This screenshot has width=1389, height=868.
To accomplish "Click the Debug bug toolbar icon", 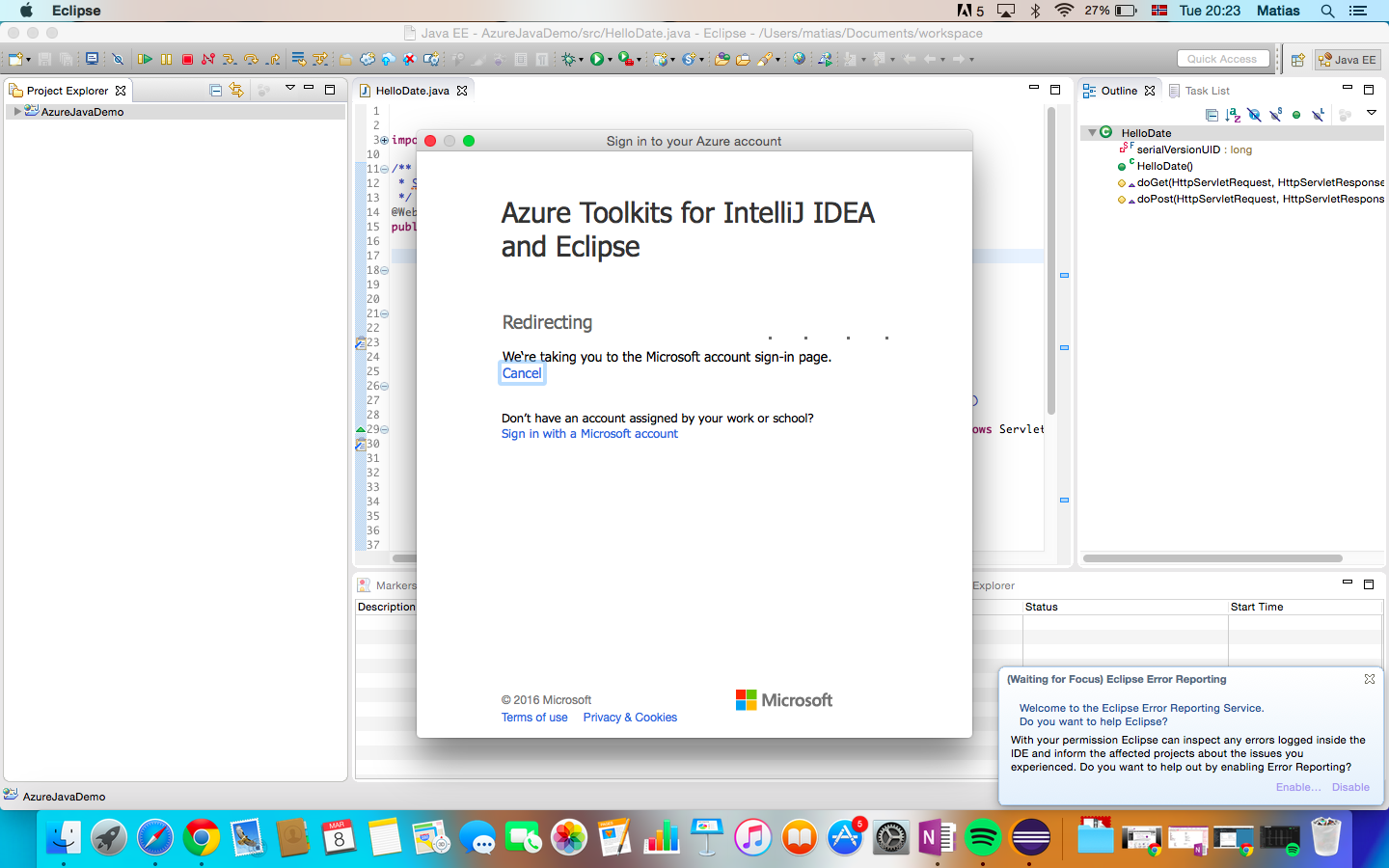I will (569, 59).
